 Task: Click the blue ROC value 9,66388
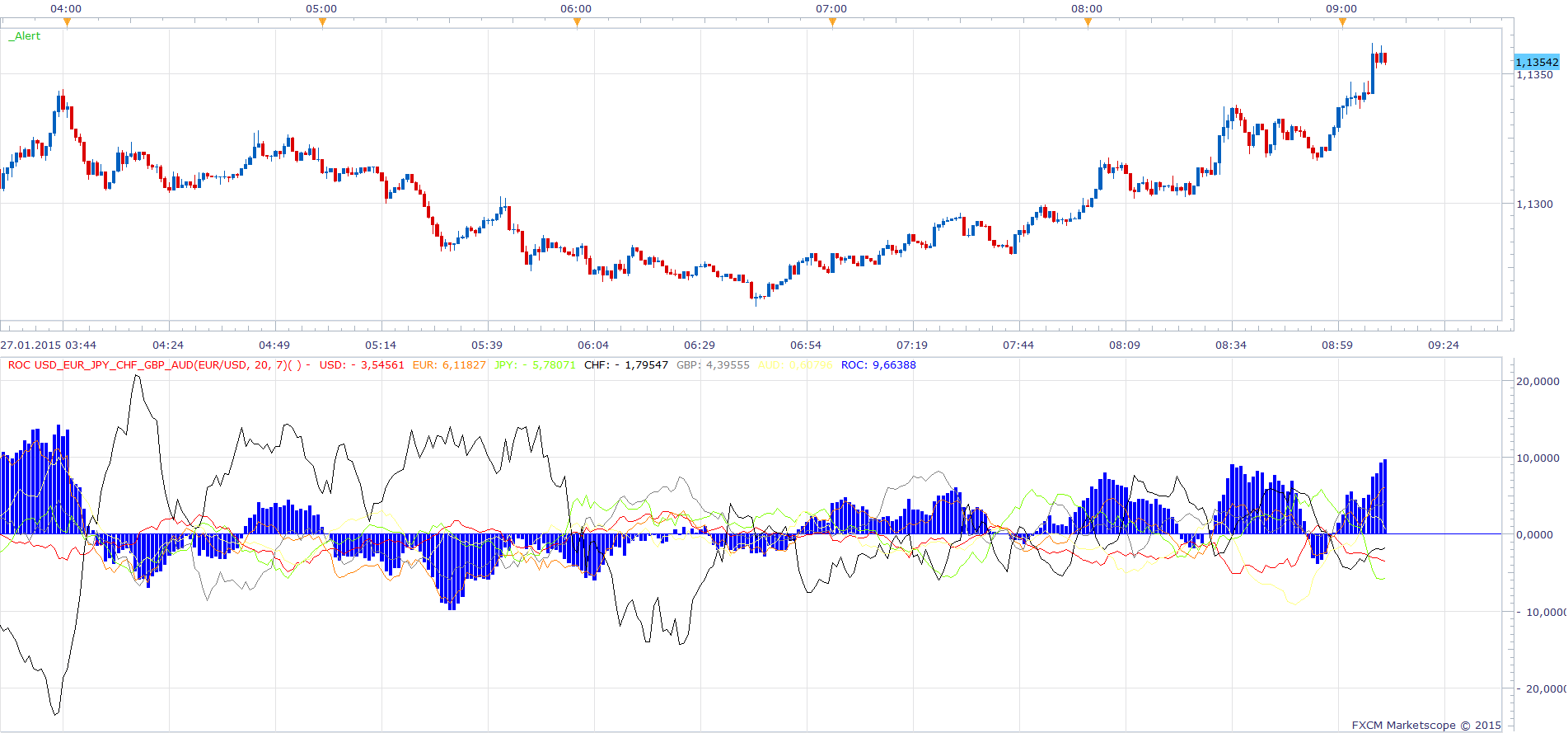878,365
